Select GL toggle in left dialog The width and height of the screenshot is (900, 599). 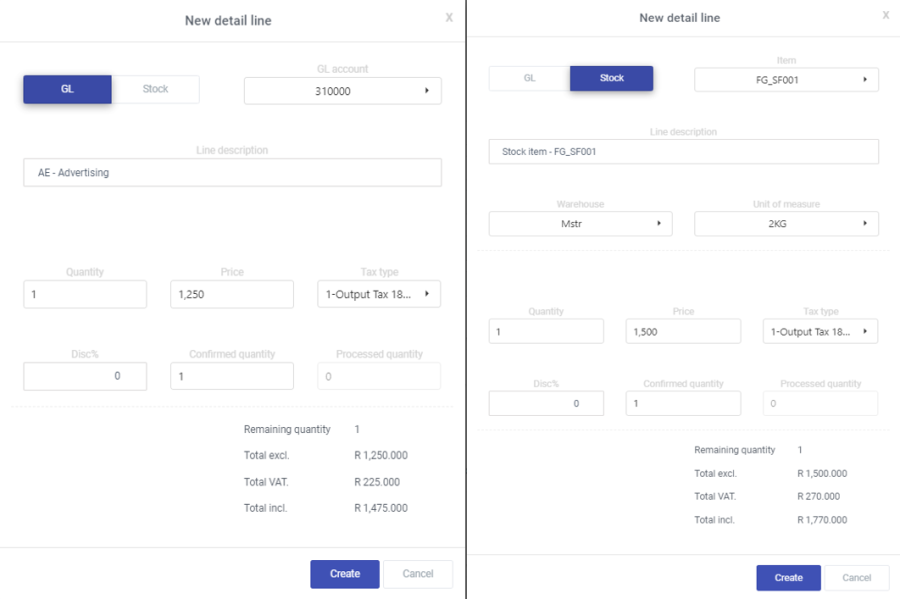tap(67, 89)
